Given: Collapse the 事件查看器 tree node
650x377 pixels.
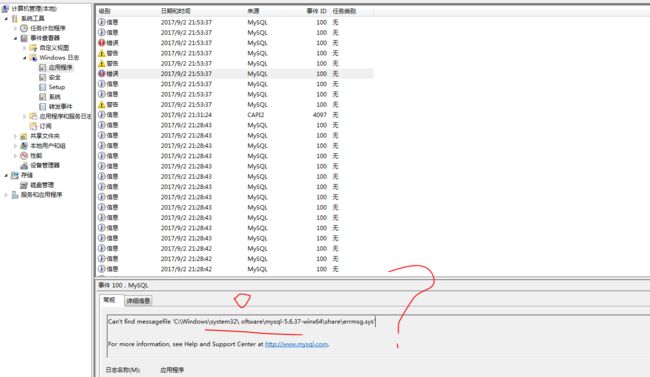Looking at the screenshot, I should click(15, 38).
